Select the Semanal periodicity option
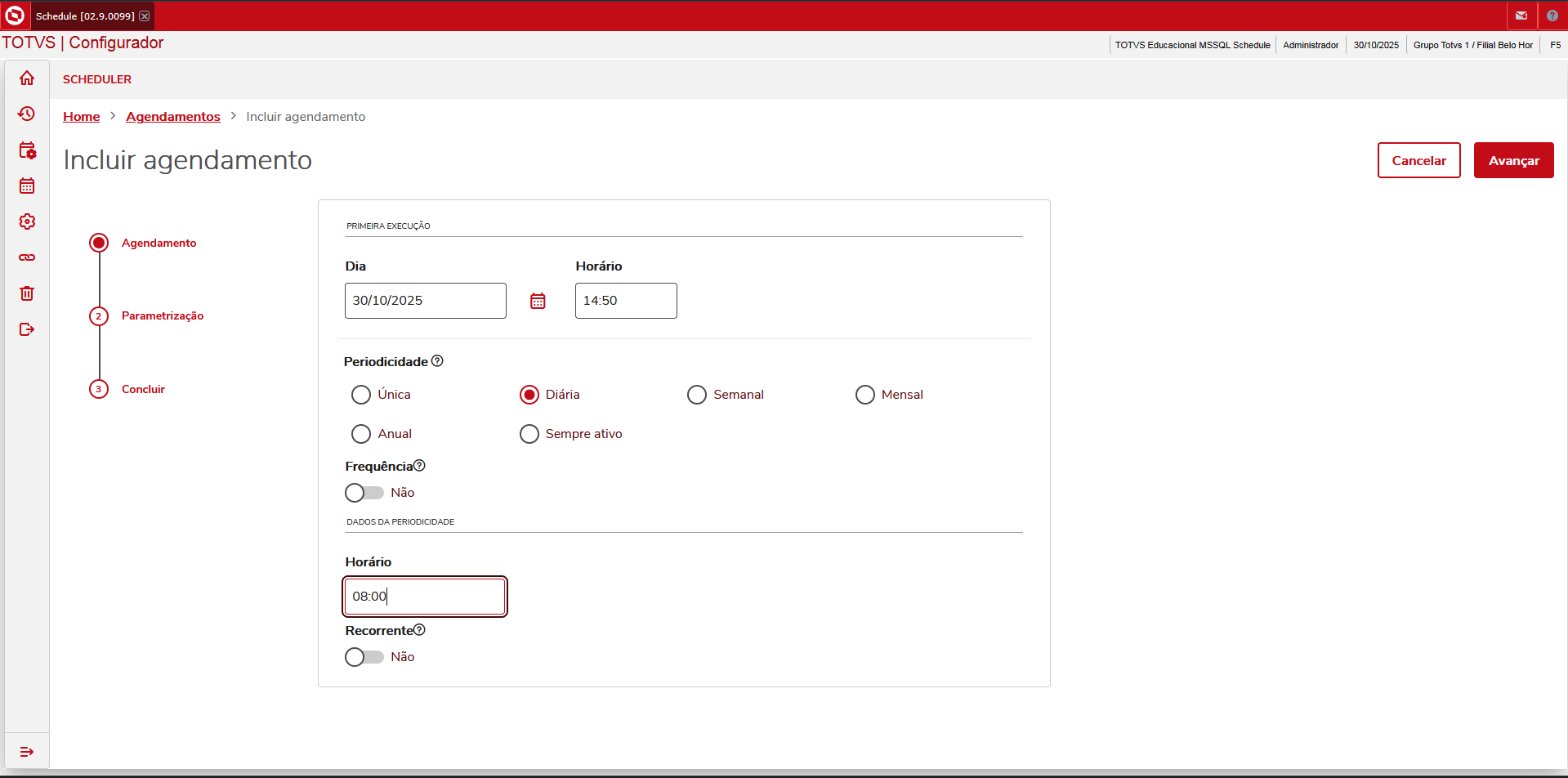1568x778 pixels. coord(726,395)
